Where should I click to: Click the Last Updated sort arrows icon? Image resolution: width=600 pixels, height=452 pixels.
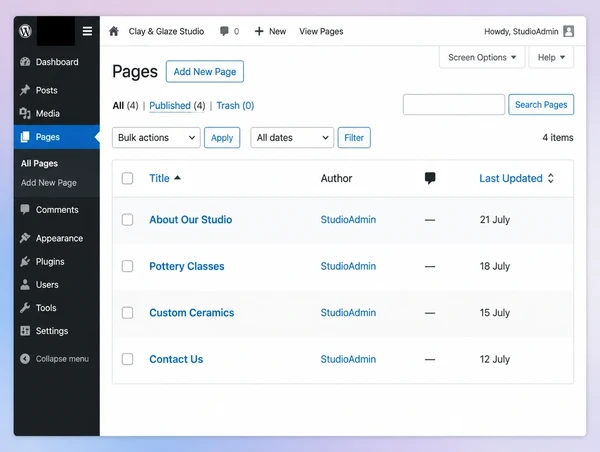(x=551, y=178)
